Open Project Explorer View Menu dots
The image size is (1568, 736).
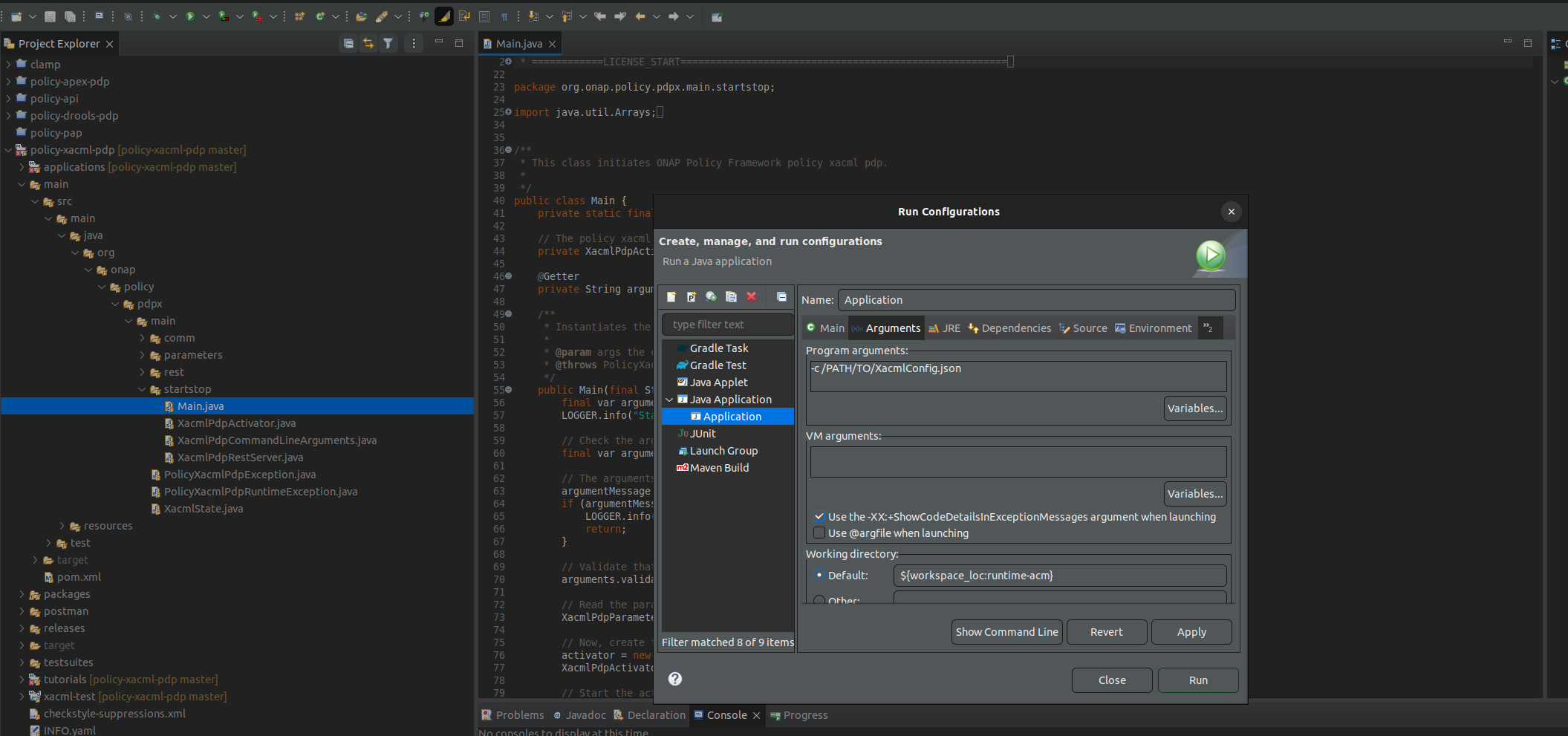tap(414, 44)
